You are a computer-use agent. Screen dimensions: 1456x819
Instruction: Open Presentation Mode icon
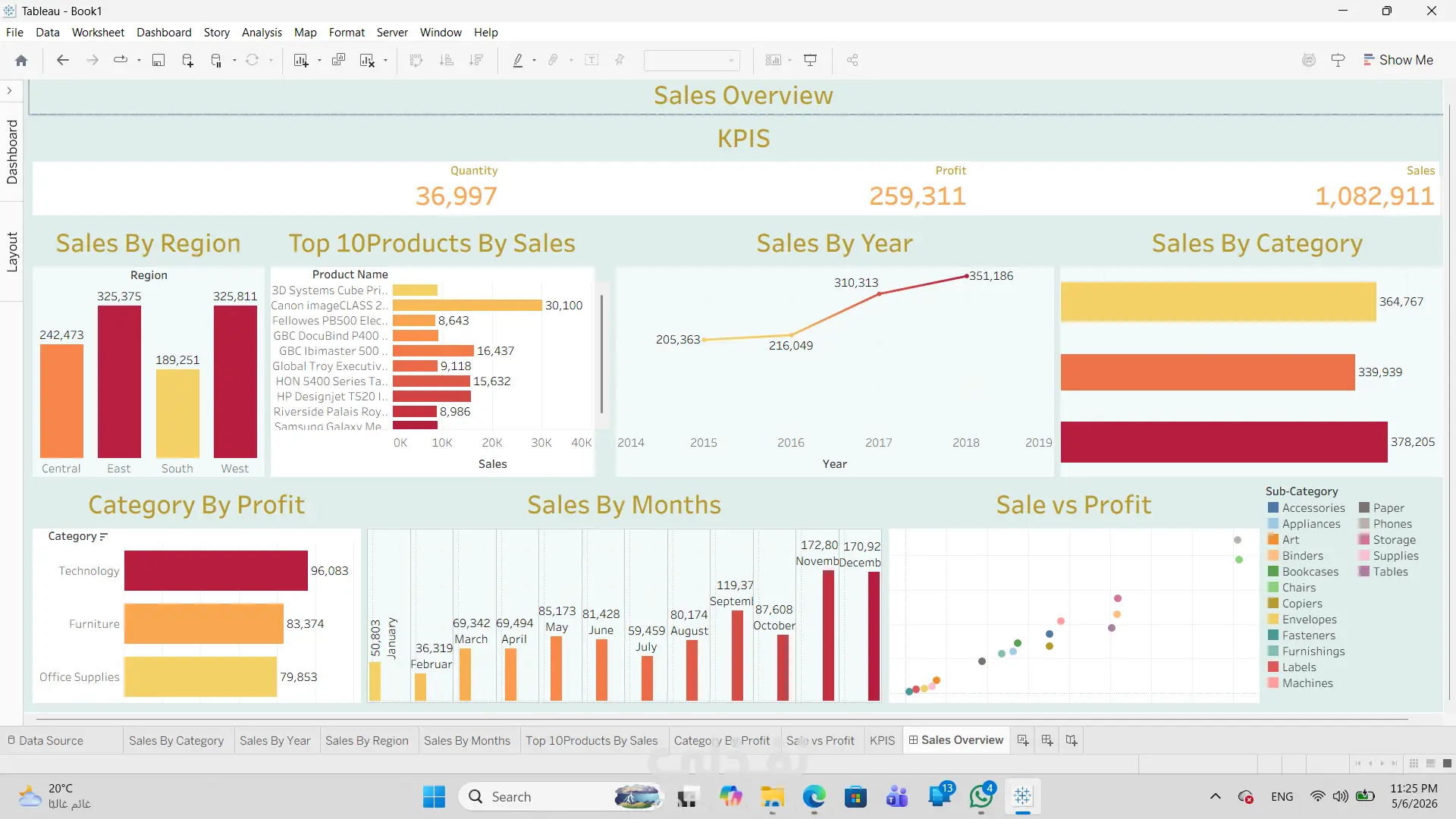[811, 60]
